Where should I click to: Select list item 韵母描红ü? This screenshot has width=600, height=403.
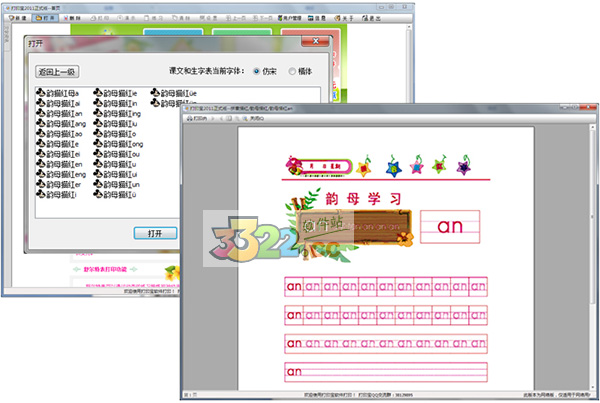(x=115, y=194)
